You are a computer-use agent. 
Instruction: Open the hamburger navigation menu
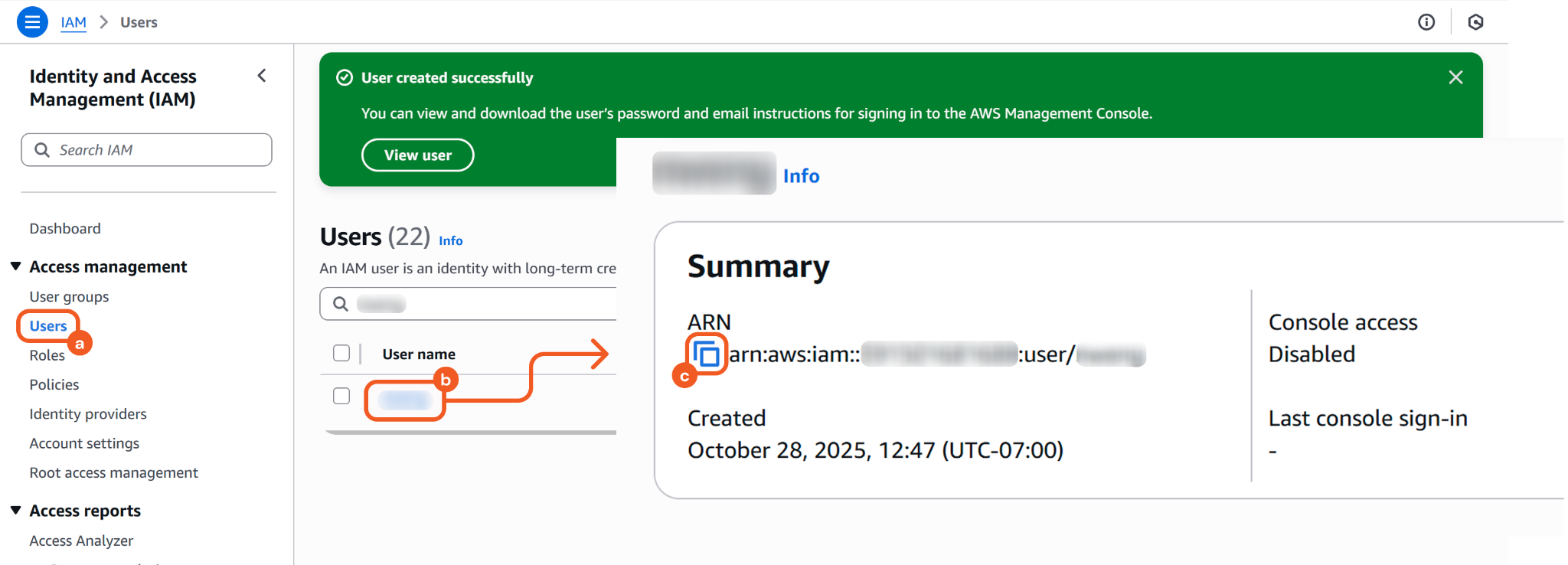(x=32, y=22)
